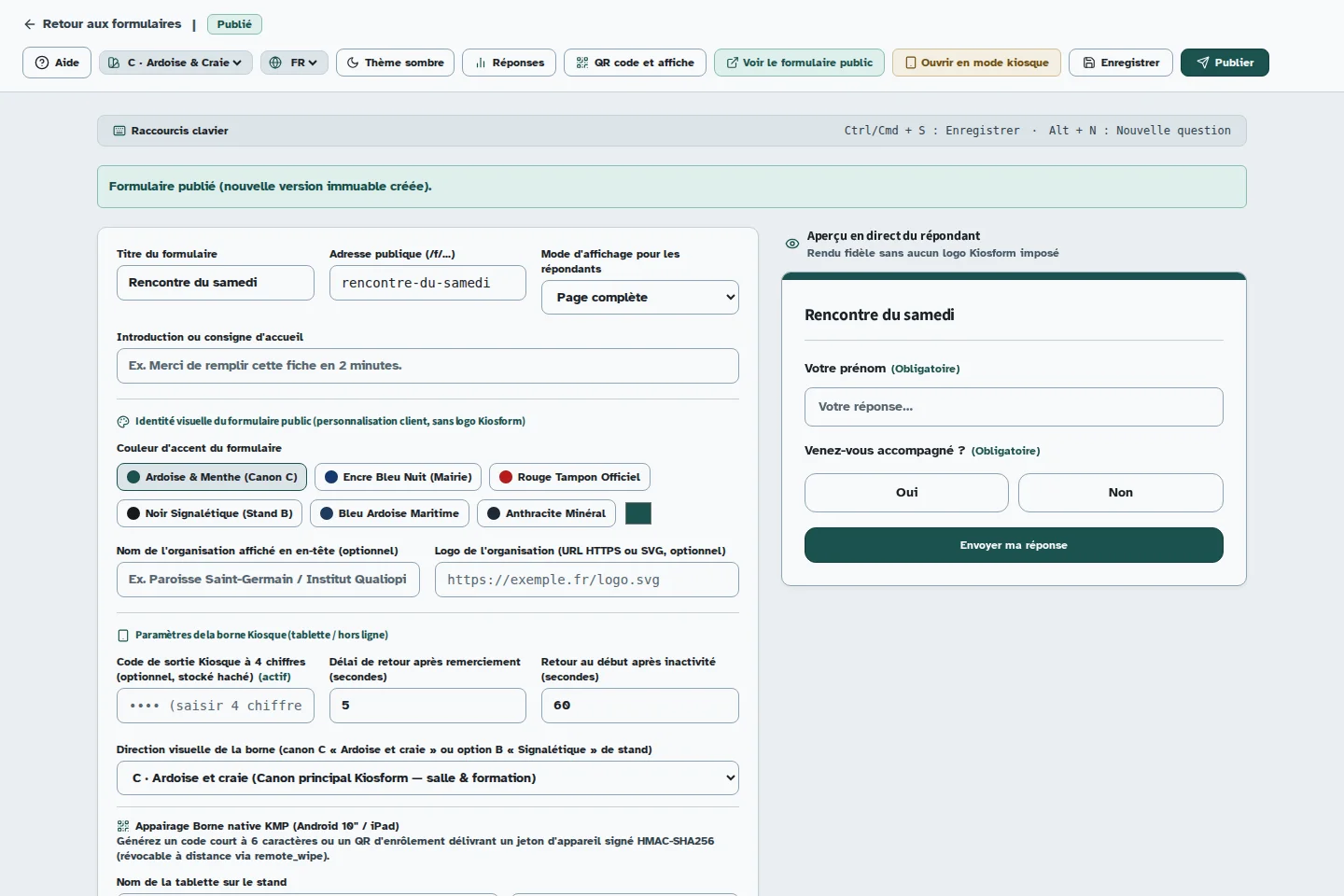Click the Publier button

pyautogui.click(x=1225, y=63)
